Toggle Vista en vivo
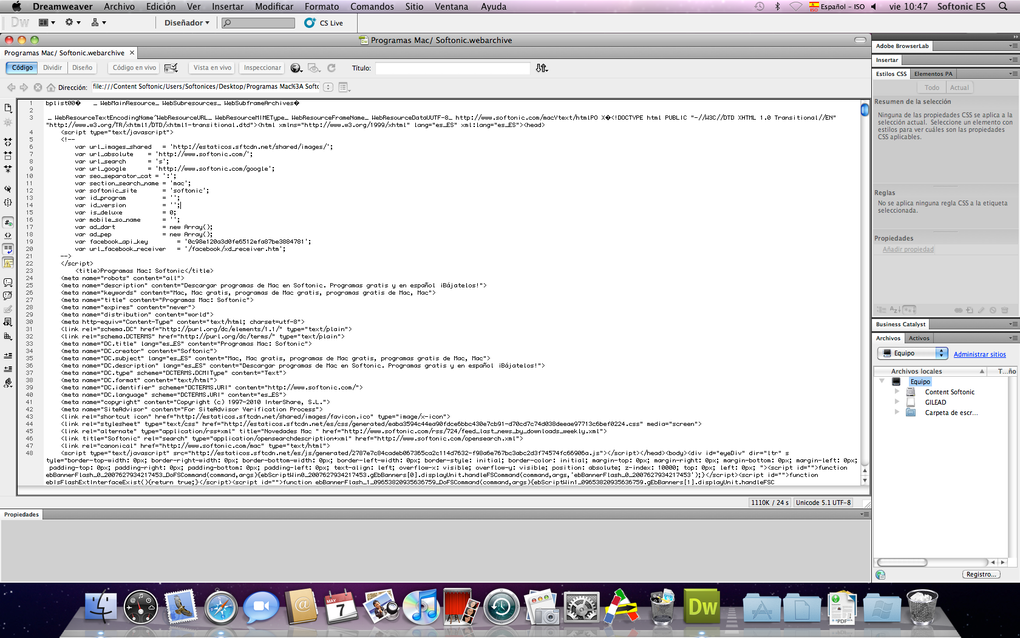Image resolution: width=1020 pixels, height=638 pixels. (x=212, y=68)
